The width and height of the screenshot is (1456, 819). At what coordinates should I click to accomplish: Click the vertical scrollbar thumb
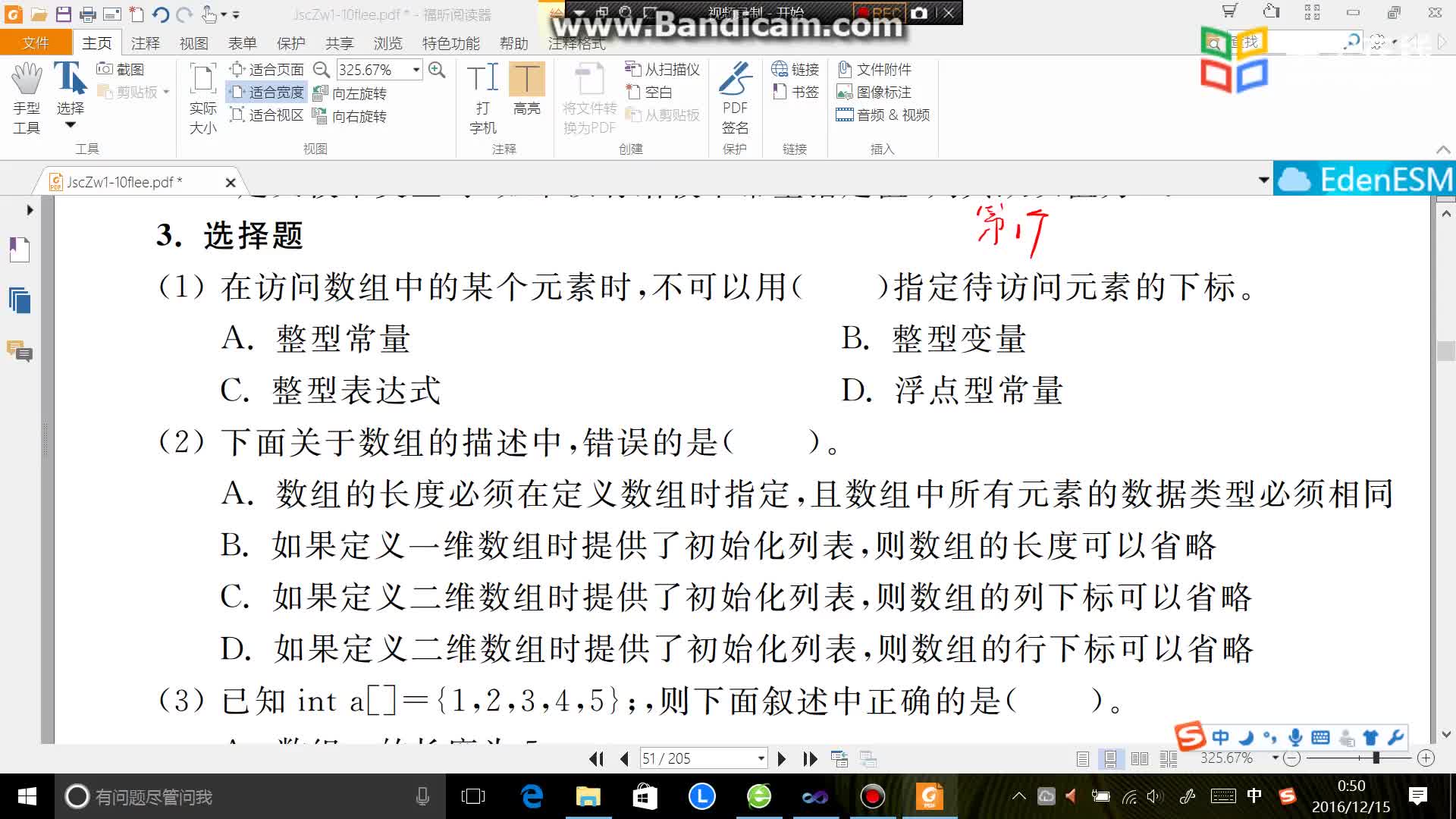click(1445, 351)
